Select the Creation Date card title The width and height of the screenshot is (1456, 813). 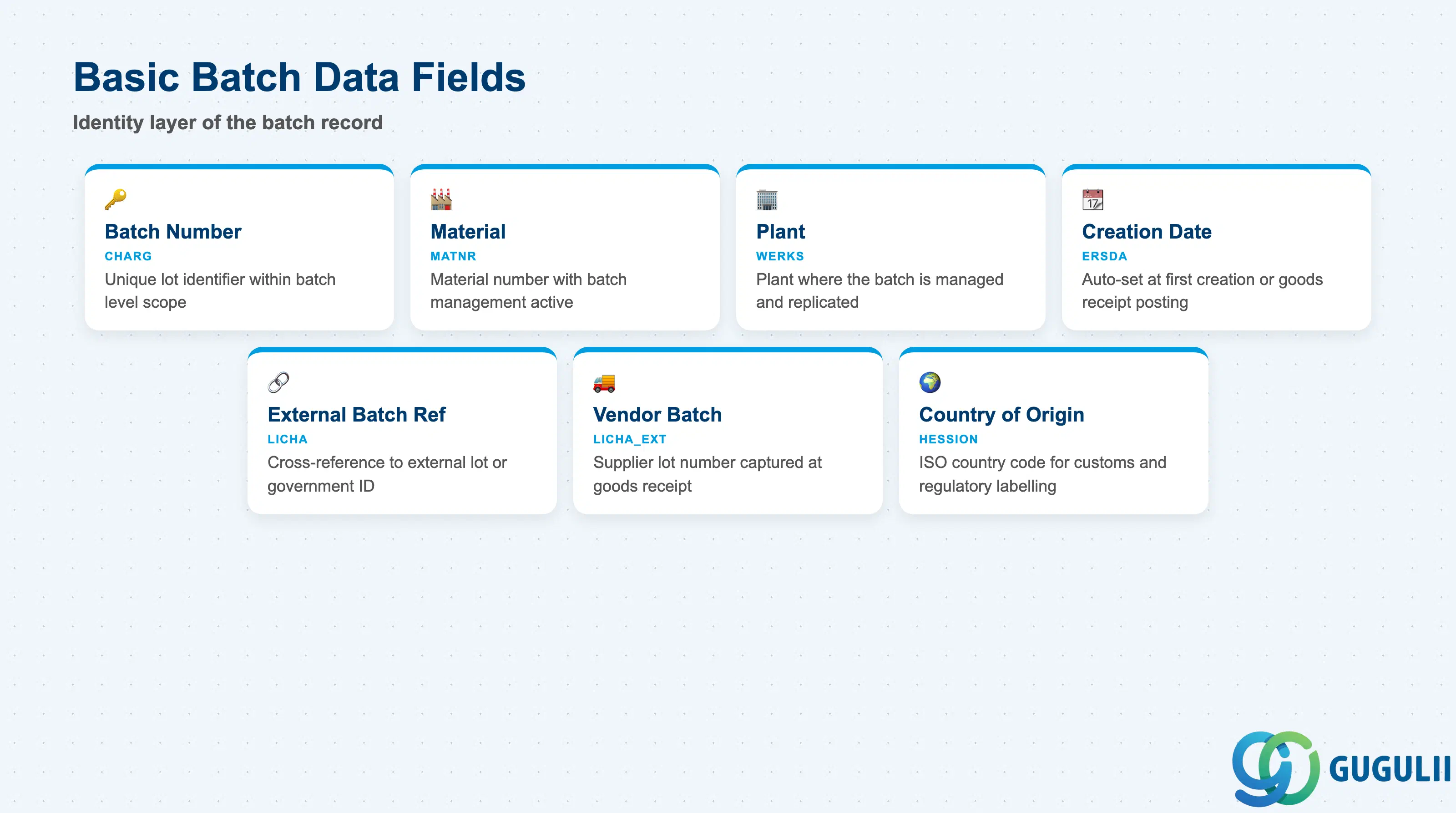pos(1147,232)
